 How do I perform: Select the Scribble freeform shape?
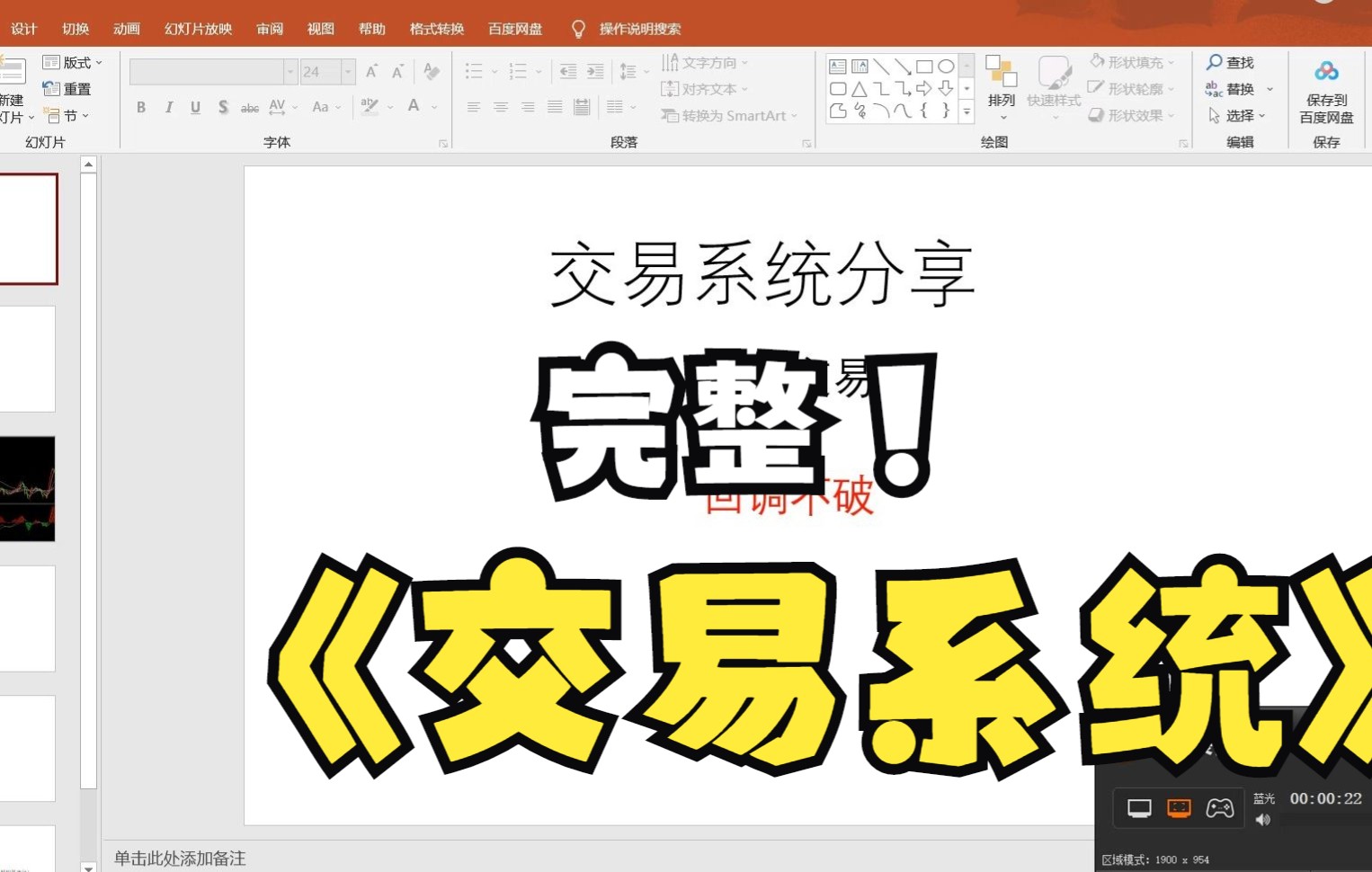point(860,111)
